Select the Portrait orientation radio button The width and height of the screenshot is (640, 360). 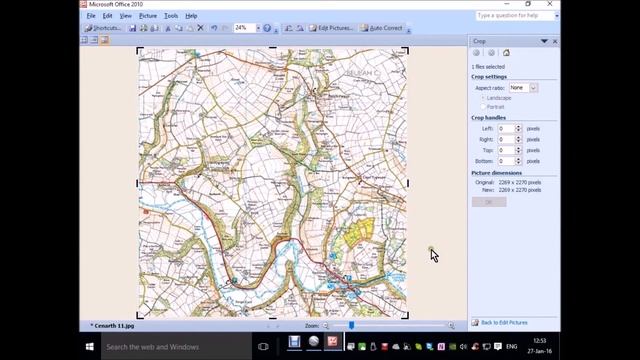point(483,107)
